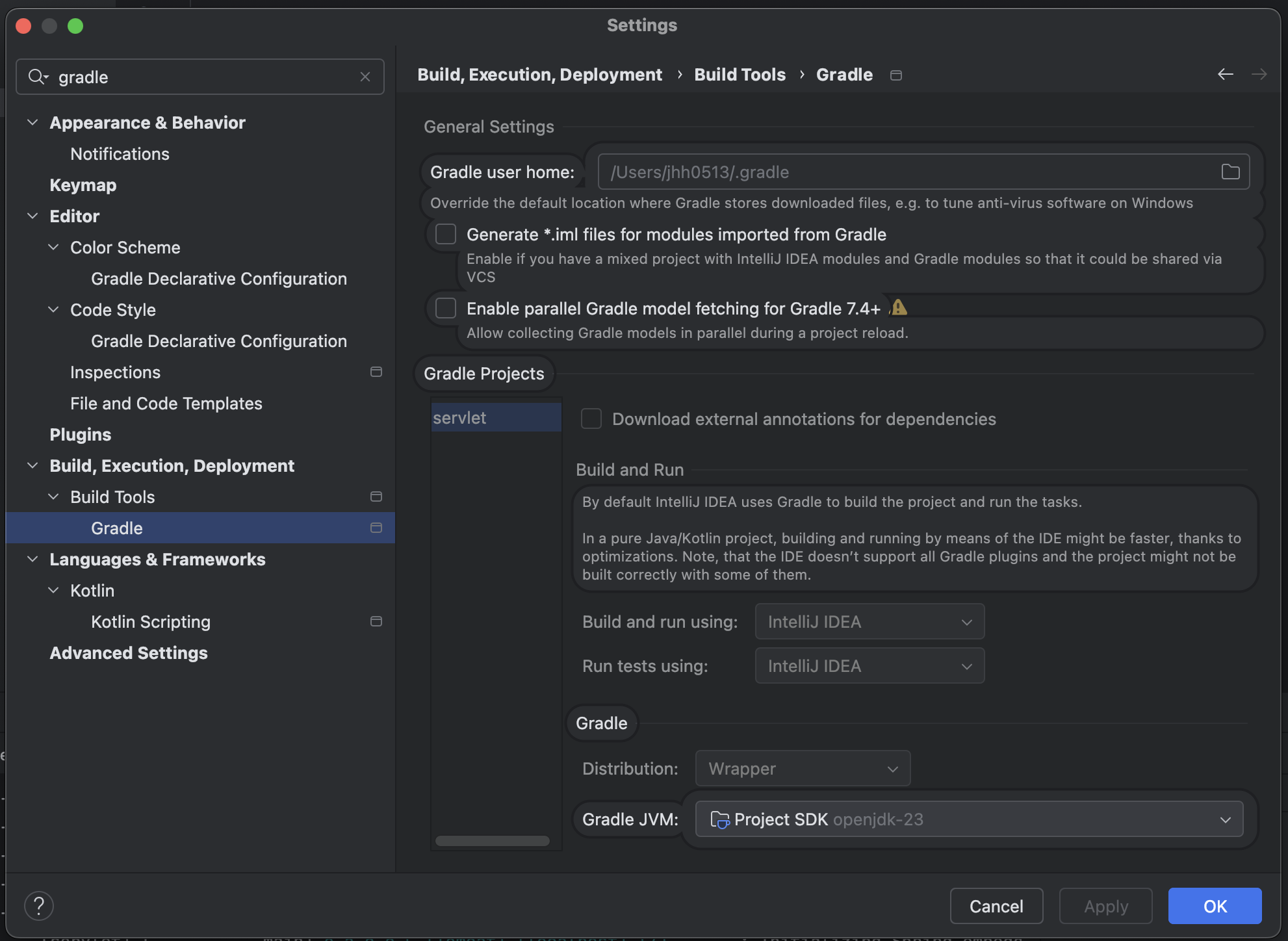Viewport: 1288px width, 941px height.
Task: Click project-level icon beside Inspections
Action: pos(376,372)
